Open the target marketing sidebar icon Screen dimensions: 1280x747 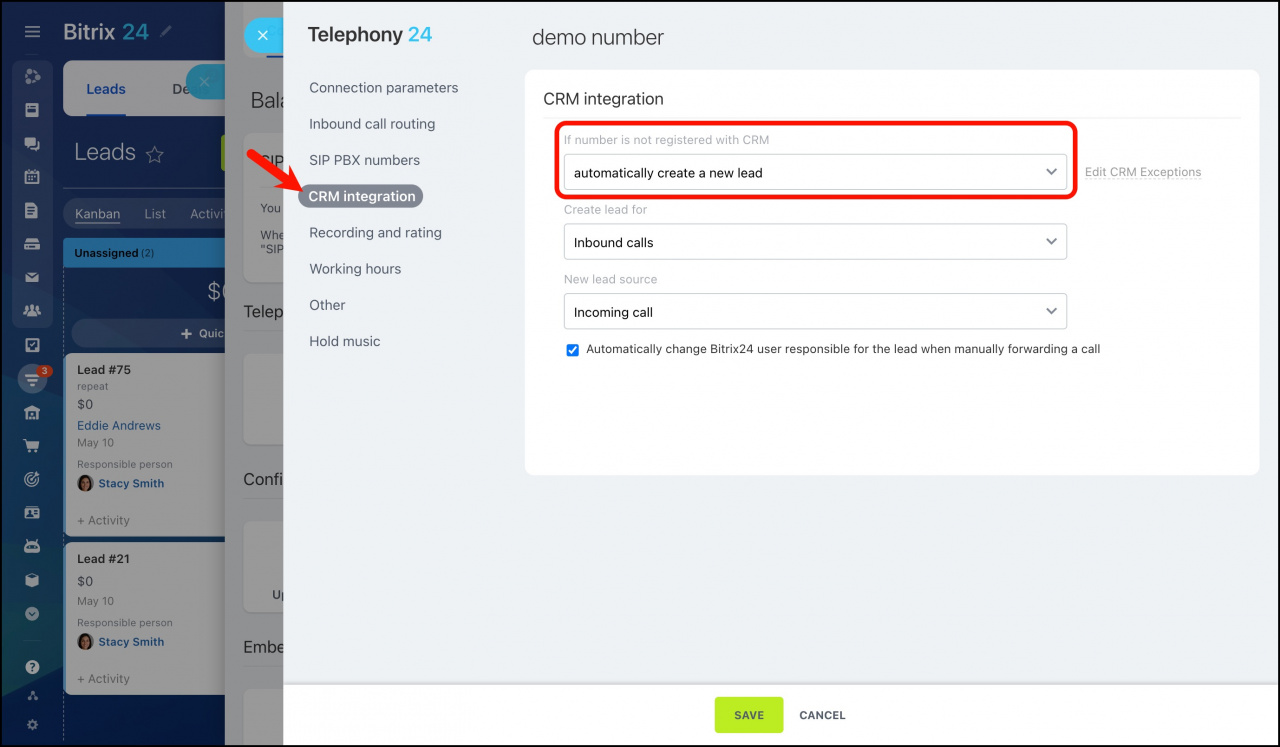tap(32, 480)
